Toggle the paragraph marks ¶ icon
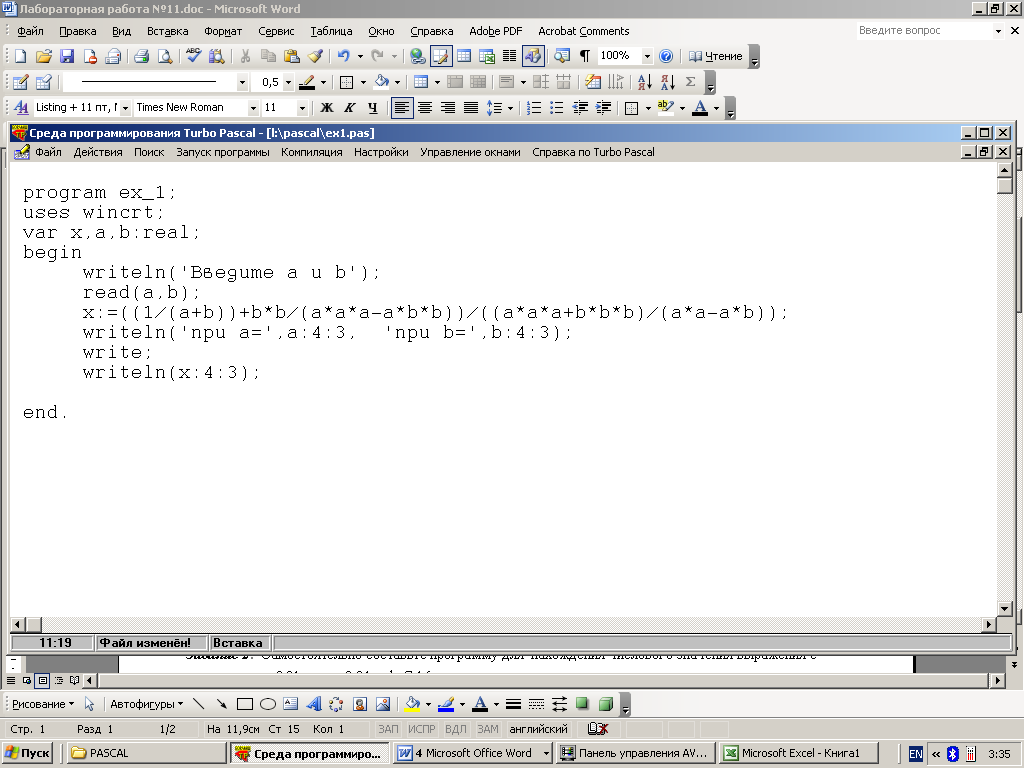Viewport: 1024px width, 768px height. (x=585, y=56)
